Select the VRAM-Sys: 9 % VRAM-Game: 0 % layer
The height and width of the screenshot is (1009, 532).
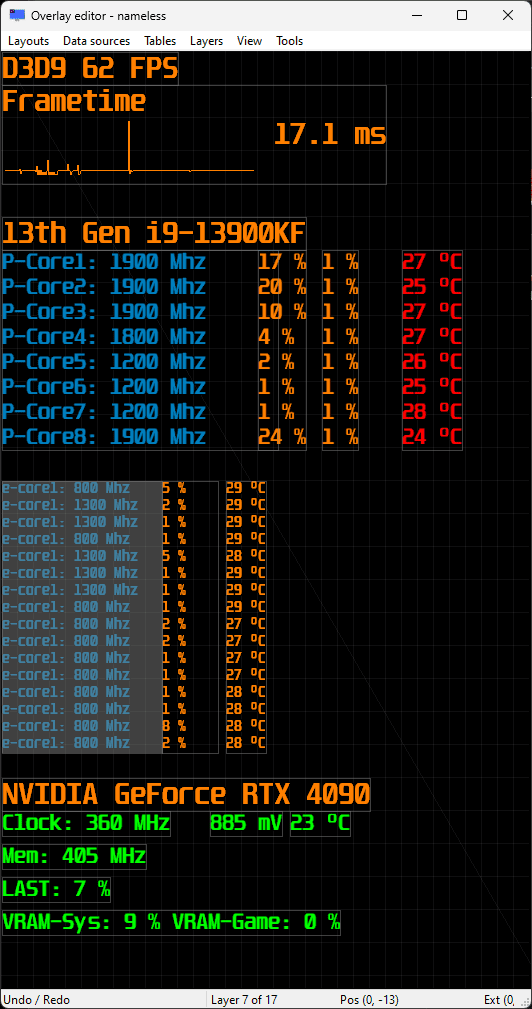coord(171,923)
